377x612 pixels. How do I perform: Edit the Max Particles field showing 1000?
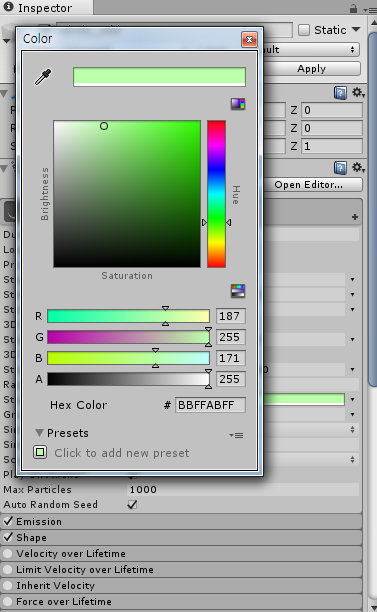coord(243,489)
